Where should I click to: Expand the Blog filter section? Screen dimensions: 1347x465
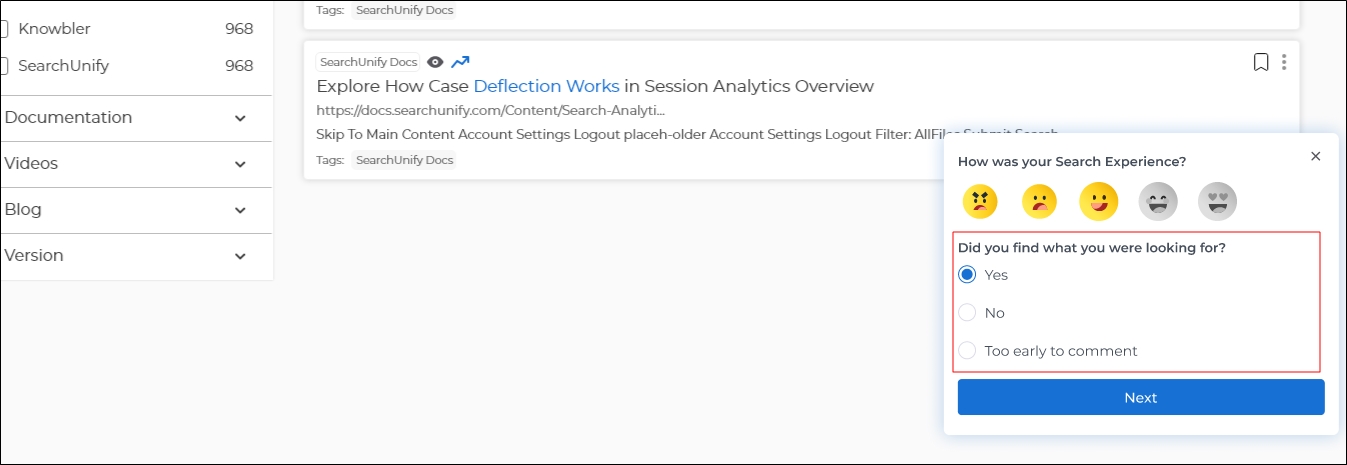point(240,210)
